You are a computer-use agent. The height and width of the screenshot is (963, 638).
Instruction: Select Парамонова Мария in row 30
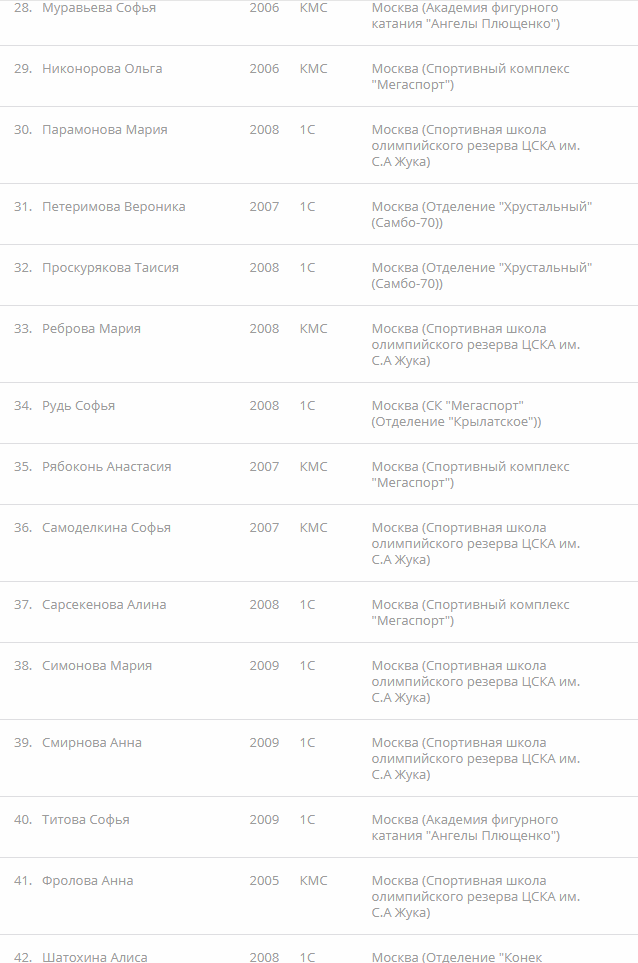pyautogui.click(x=104, y=130)
